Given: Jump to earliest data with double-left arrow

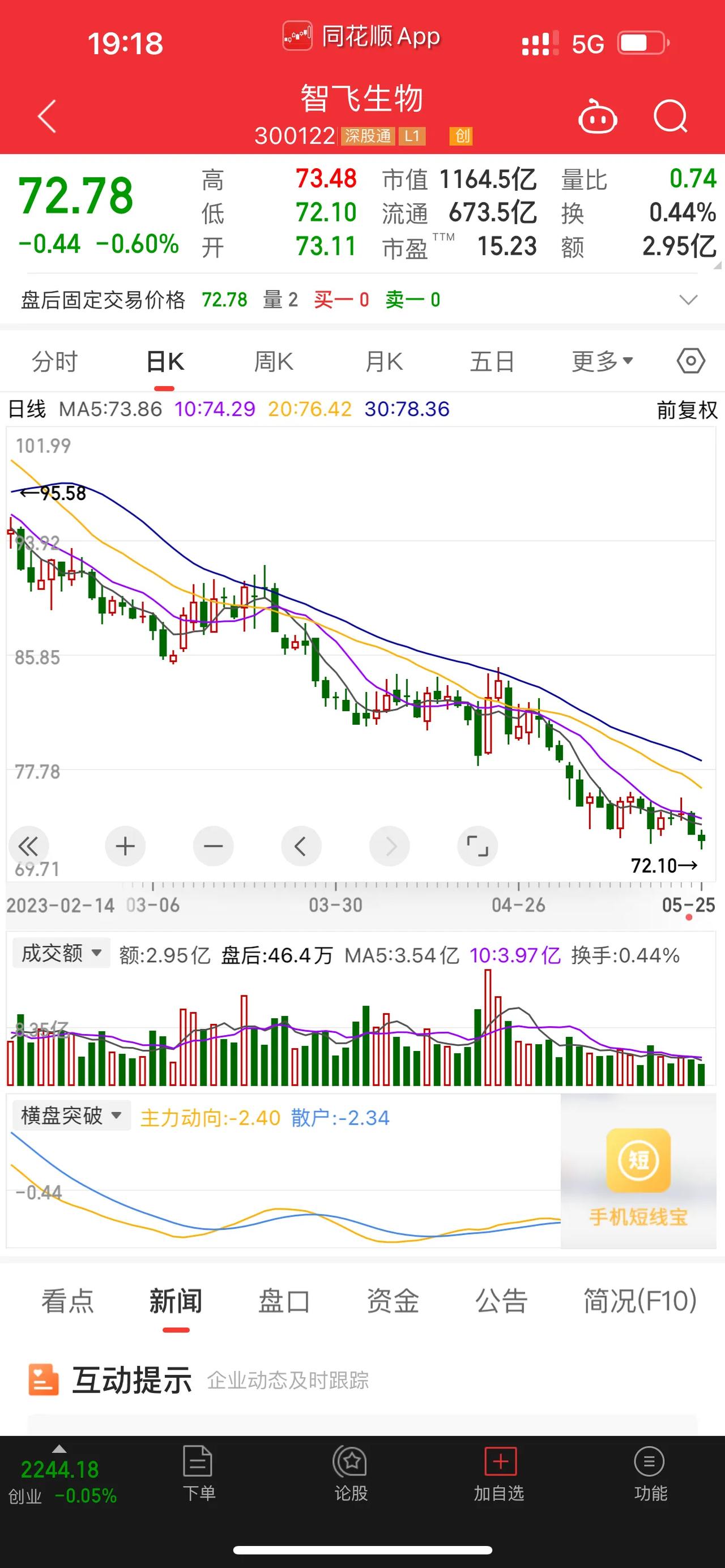Looking at the screenshot, I should (x=28, y=846).
